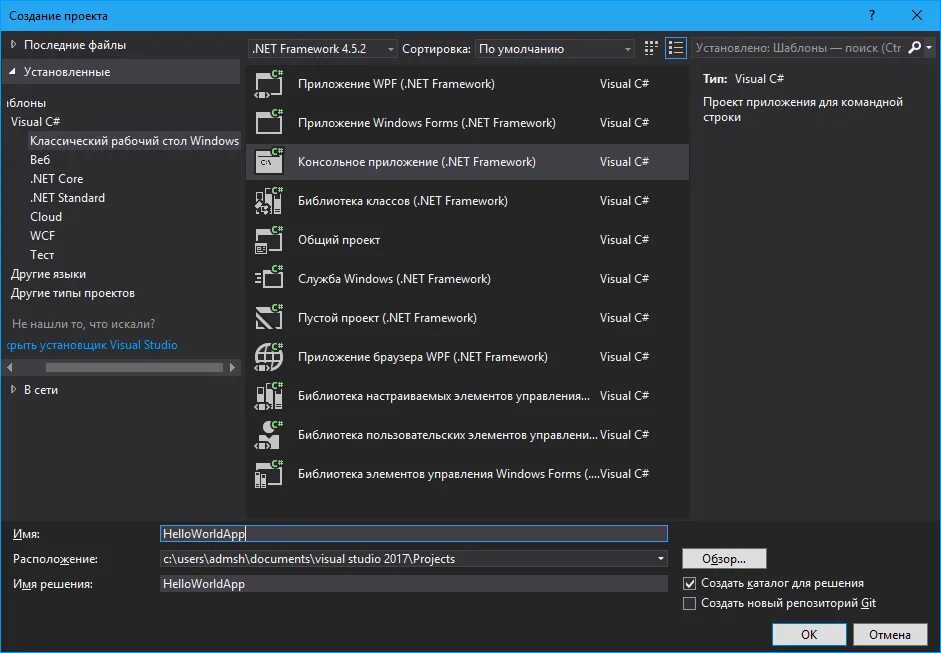Click the console application template icon
The width and height of the screenshot is (941, 653).
coord(269,161)
